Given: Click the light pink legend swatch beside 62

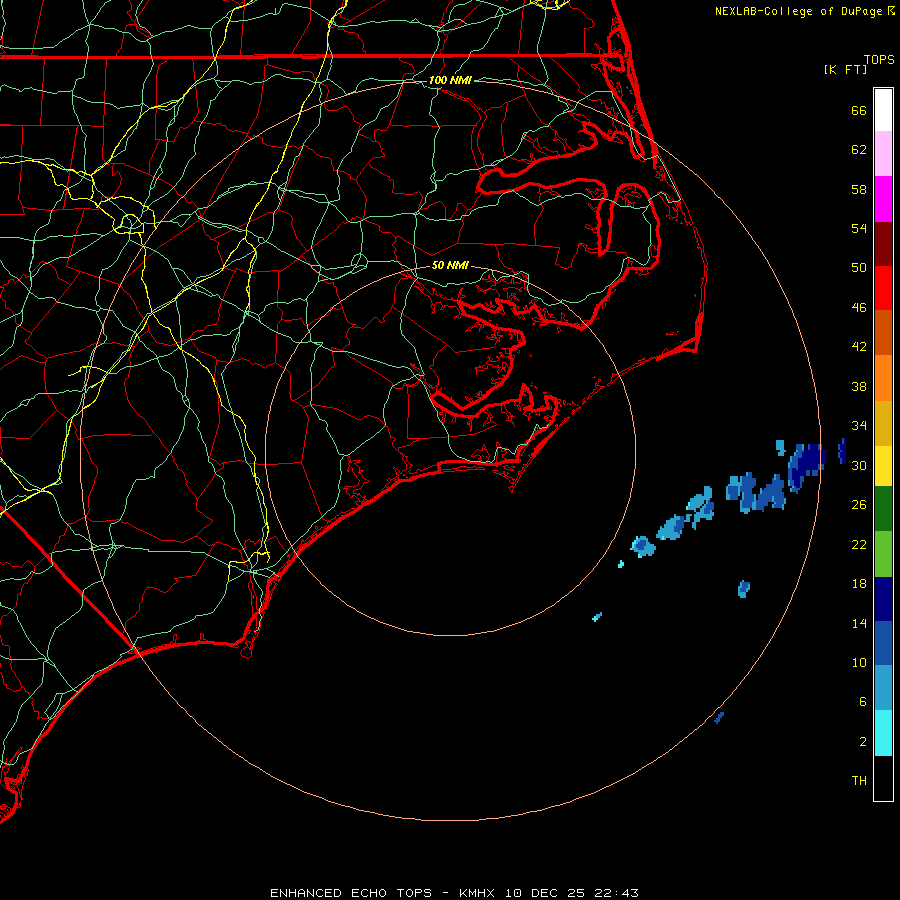Looking at the screenshot, I should [x=883, y=154].
